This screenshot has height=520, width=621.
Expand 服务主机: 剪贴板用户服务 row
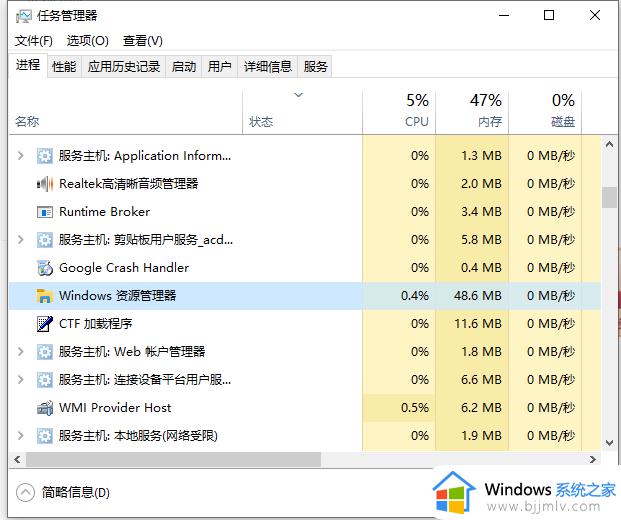21,240
